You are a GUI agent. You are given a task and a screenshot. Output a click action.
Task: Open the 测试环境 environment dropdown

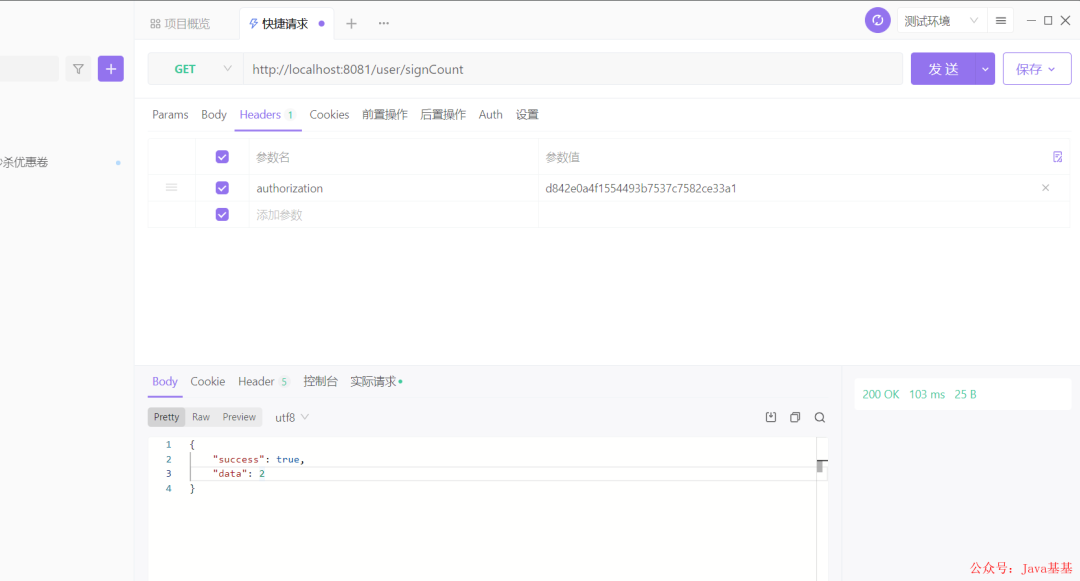point(941,21)
